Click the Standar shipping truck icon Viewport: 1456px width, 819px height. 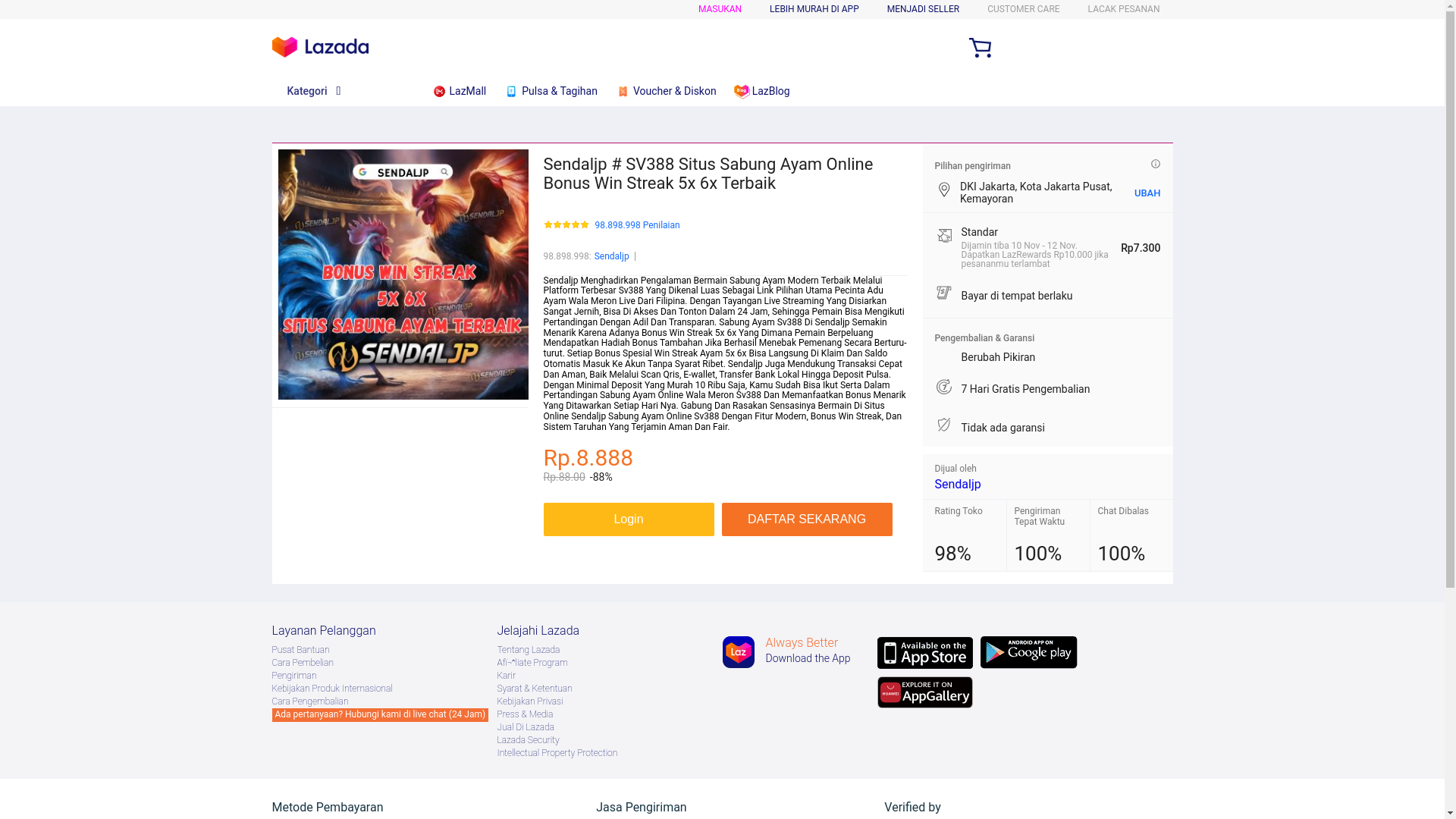click(x=944, y=235)
